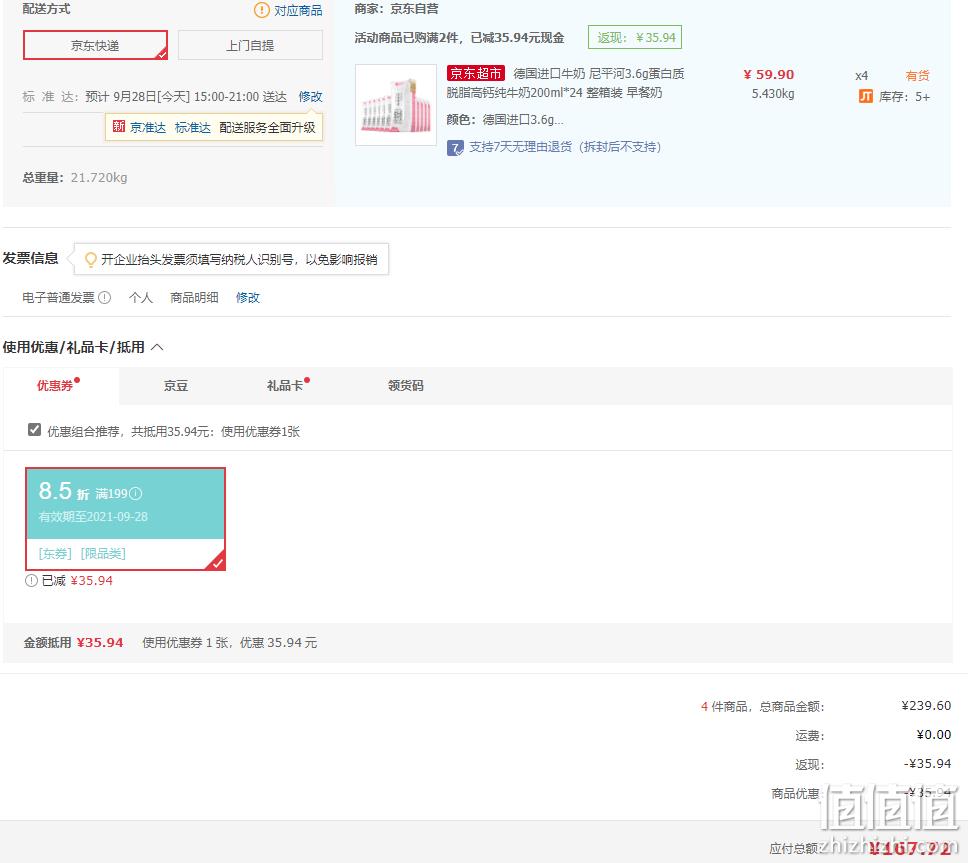Collapse the 使用优惠/礼品卡/抵用 section chevron
968x863 pixels.
(157, 347)
